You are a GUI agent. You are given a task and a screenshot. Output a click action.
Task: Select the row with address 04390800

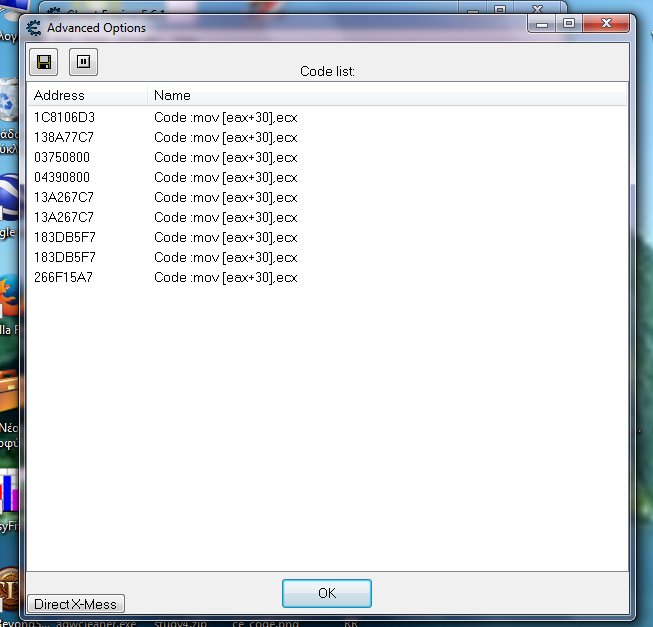64,177
